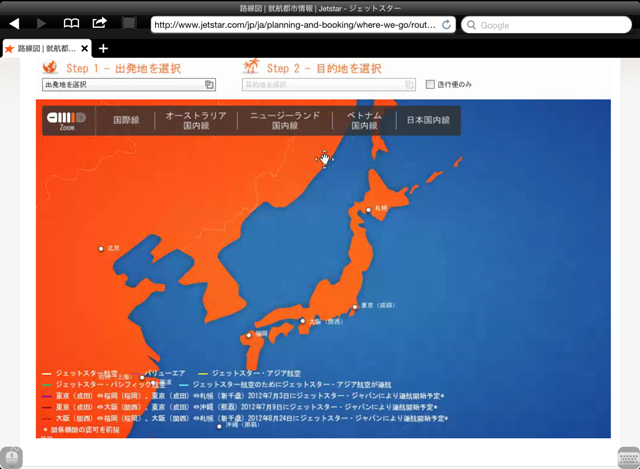The height and width of the screenshot is (469, 640).
Task: Open the bookmarks book icon
Action: click(71, 23)
